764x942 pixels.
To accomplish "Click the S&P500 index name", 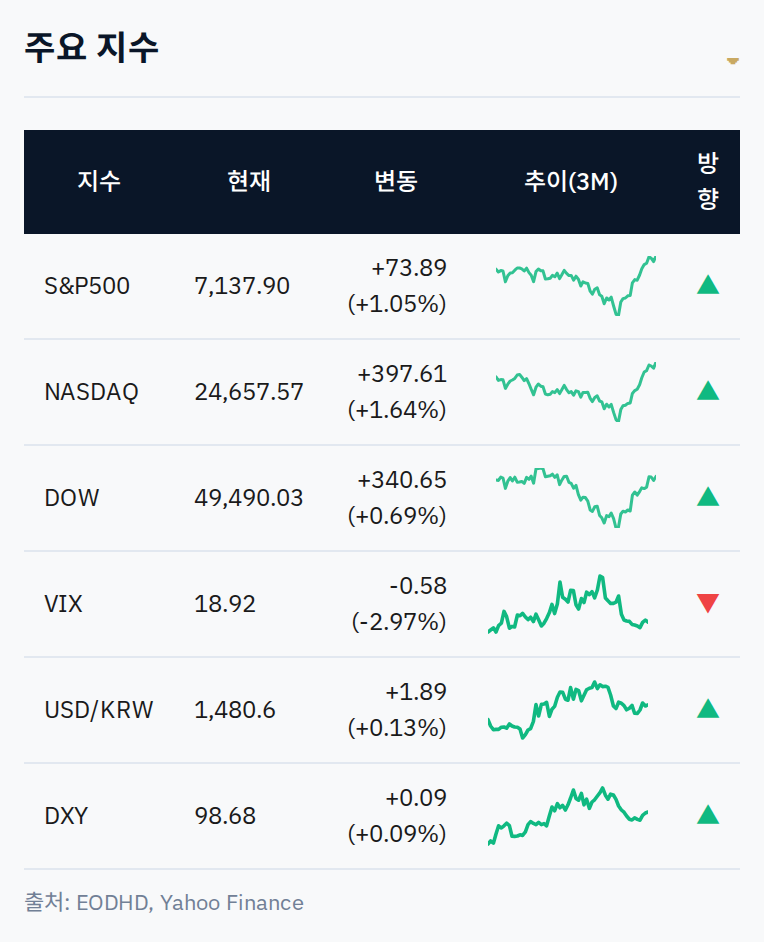I will [x=87, y=286].
